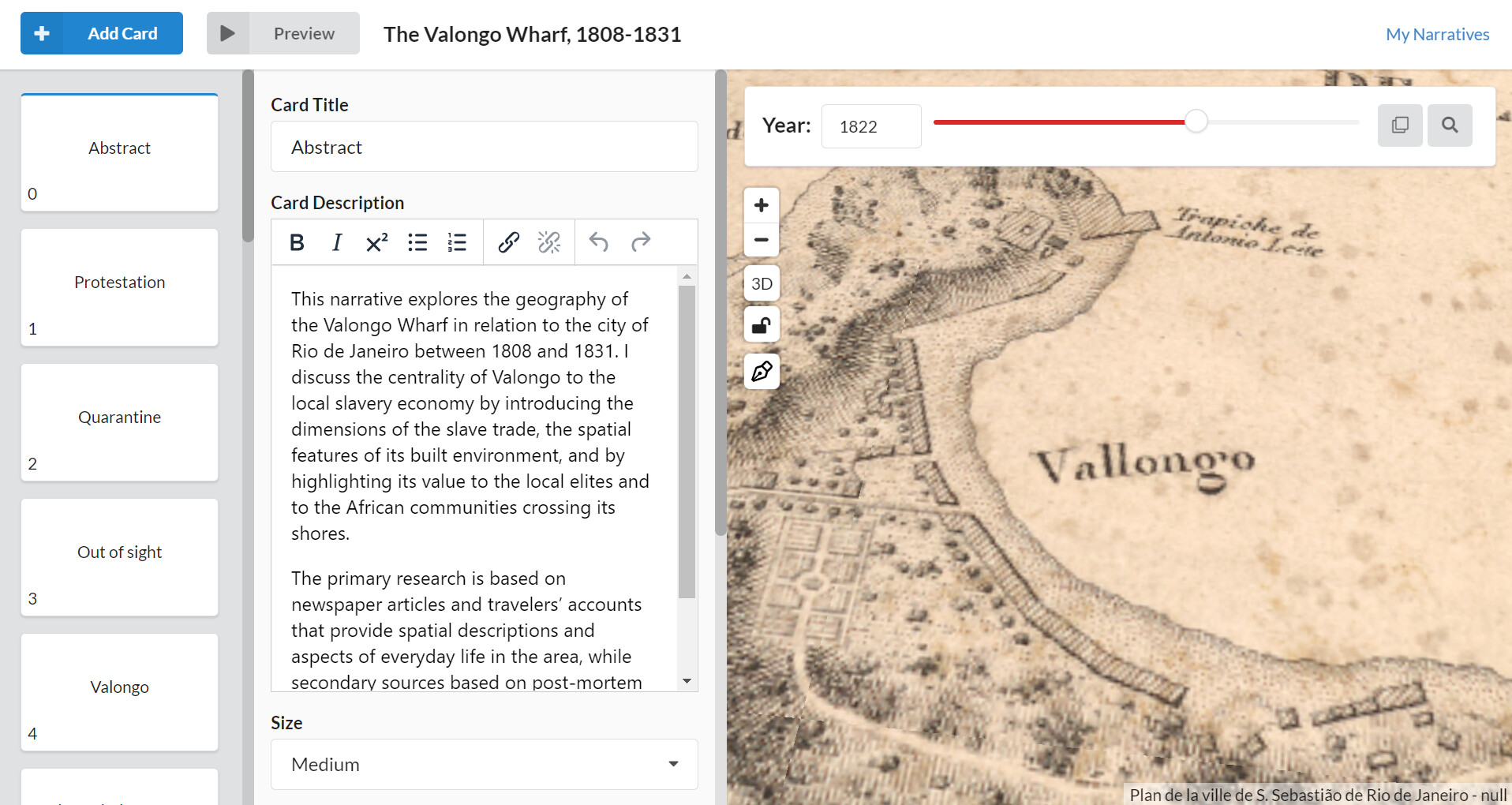
Task: Toggle the map lock icon
Action: tap(762, 324)
